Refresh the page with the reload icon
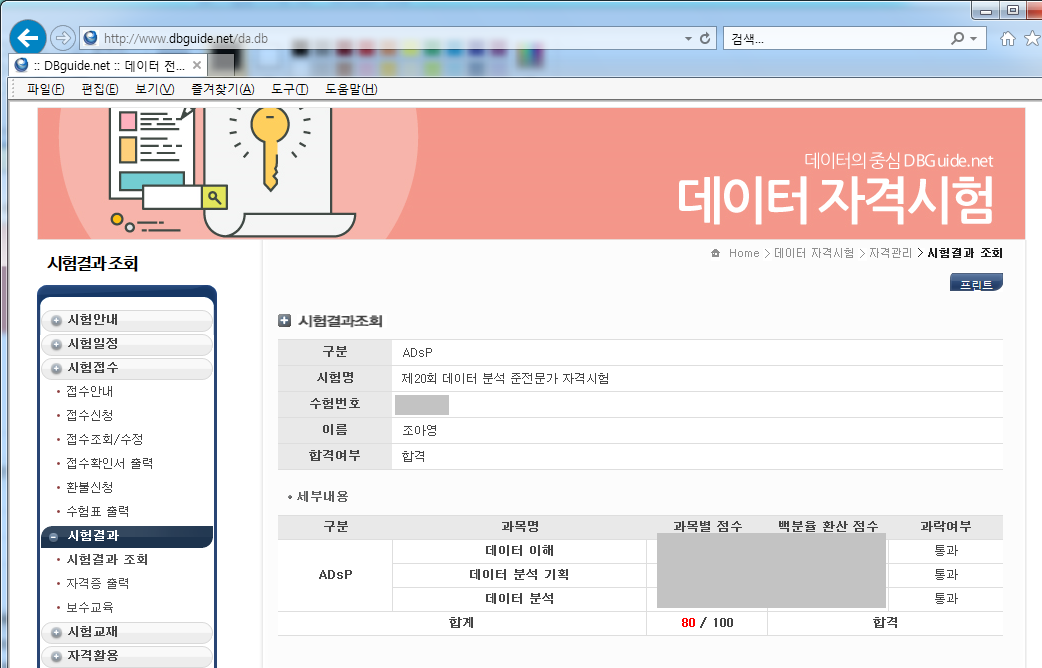 coord(705,39)
